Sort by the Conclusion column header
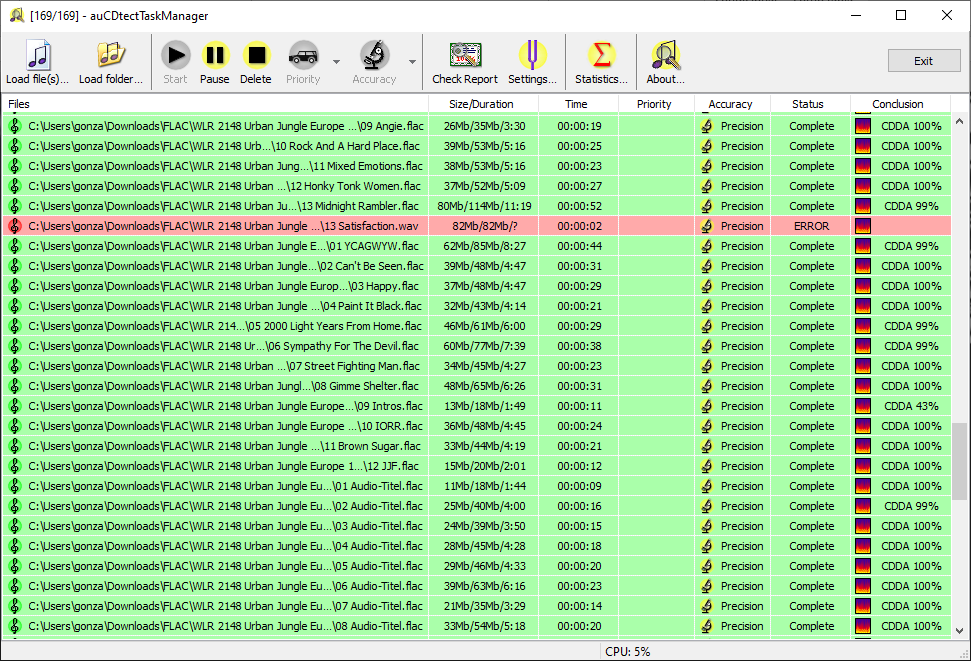The width and height of the screenshot is (971, 661). (x=900, y=104)
